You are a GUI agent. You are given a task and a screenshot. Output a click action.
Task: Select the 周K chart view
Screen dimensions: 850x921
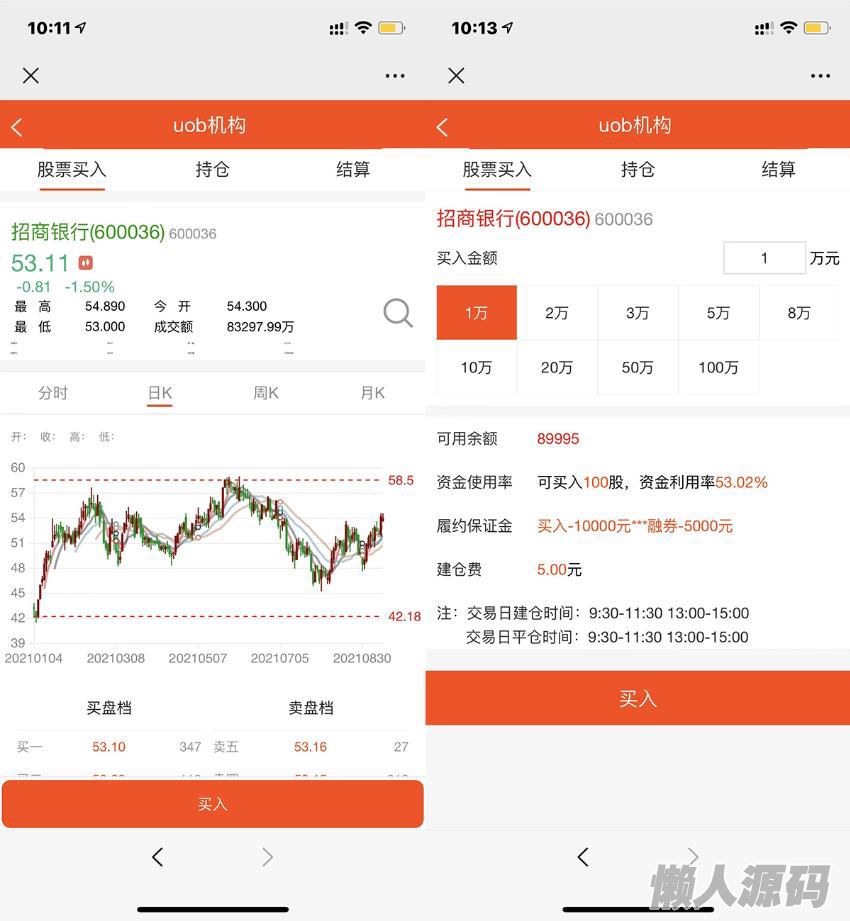coord(266,393)
